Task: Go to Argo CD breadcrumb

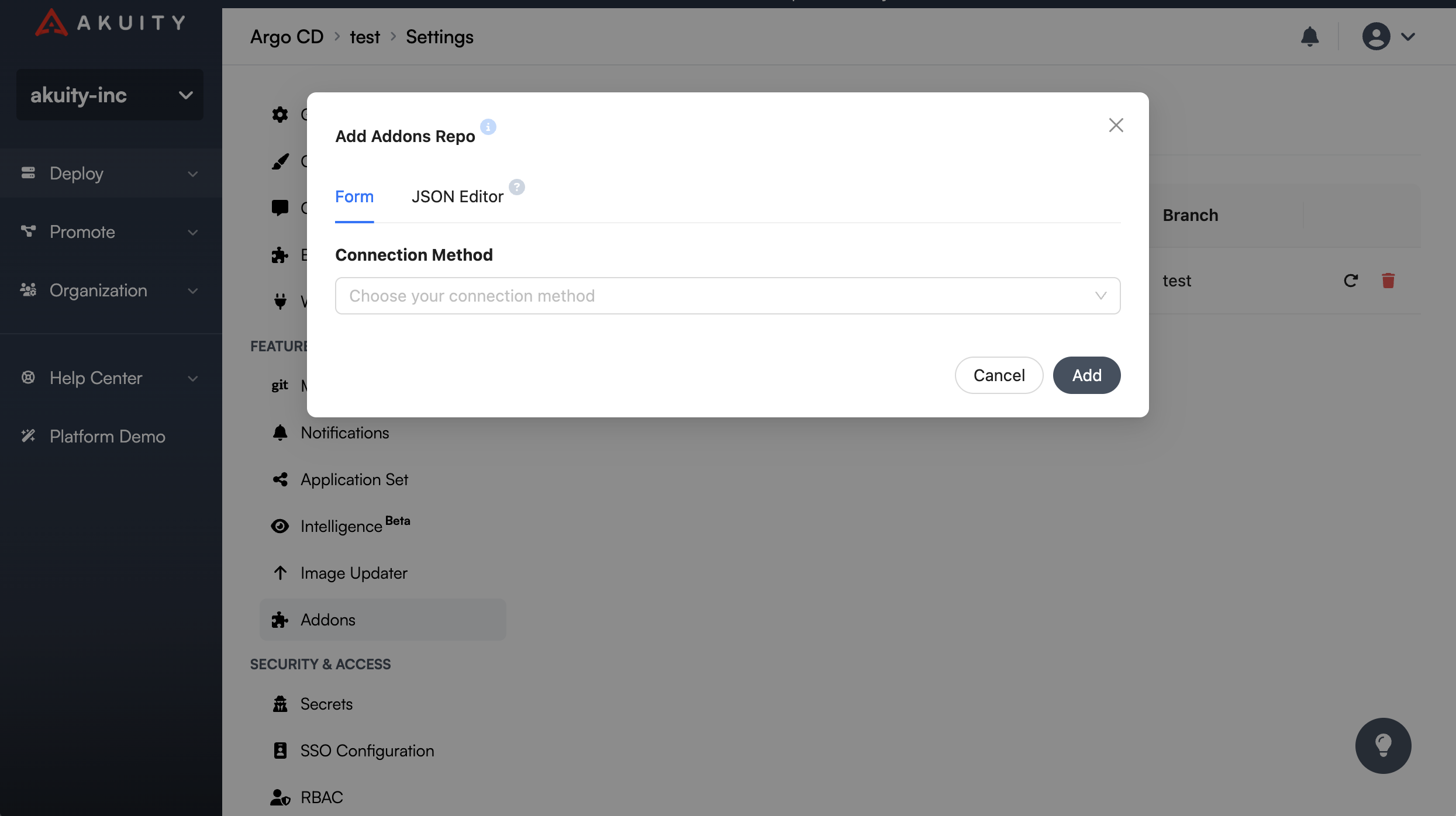Action: pos(287,37)
